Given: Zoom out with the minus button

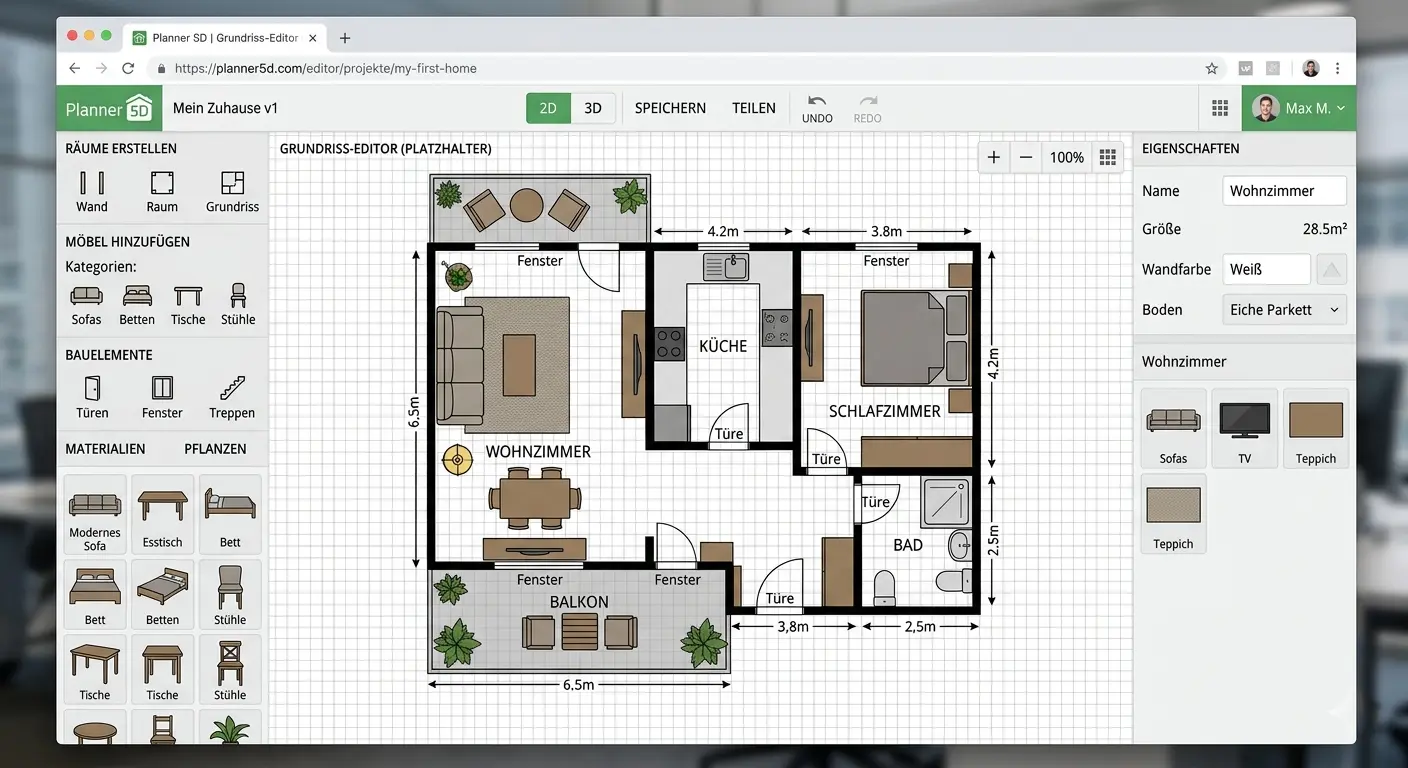Looking at the screenshot, I should tap(1026, 157).
